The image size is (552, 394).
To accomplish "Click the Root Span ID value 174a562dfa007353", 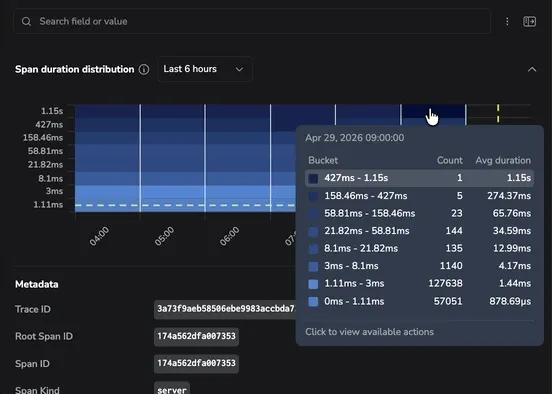I will click(x=196, y=337).
